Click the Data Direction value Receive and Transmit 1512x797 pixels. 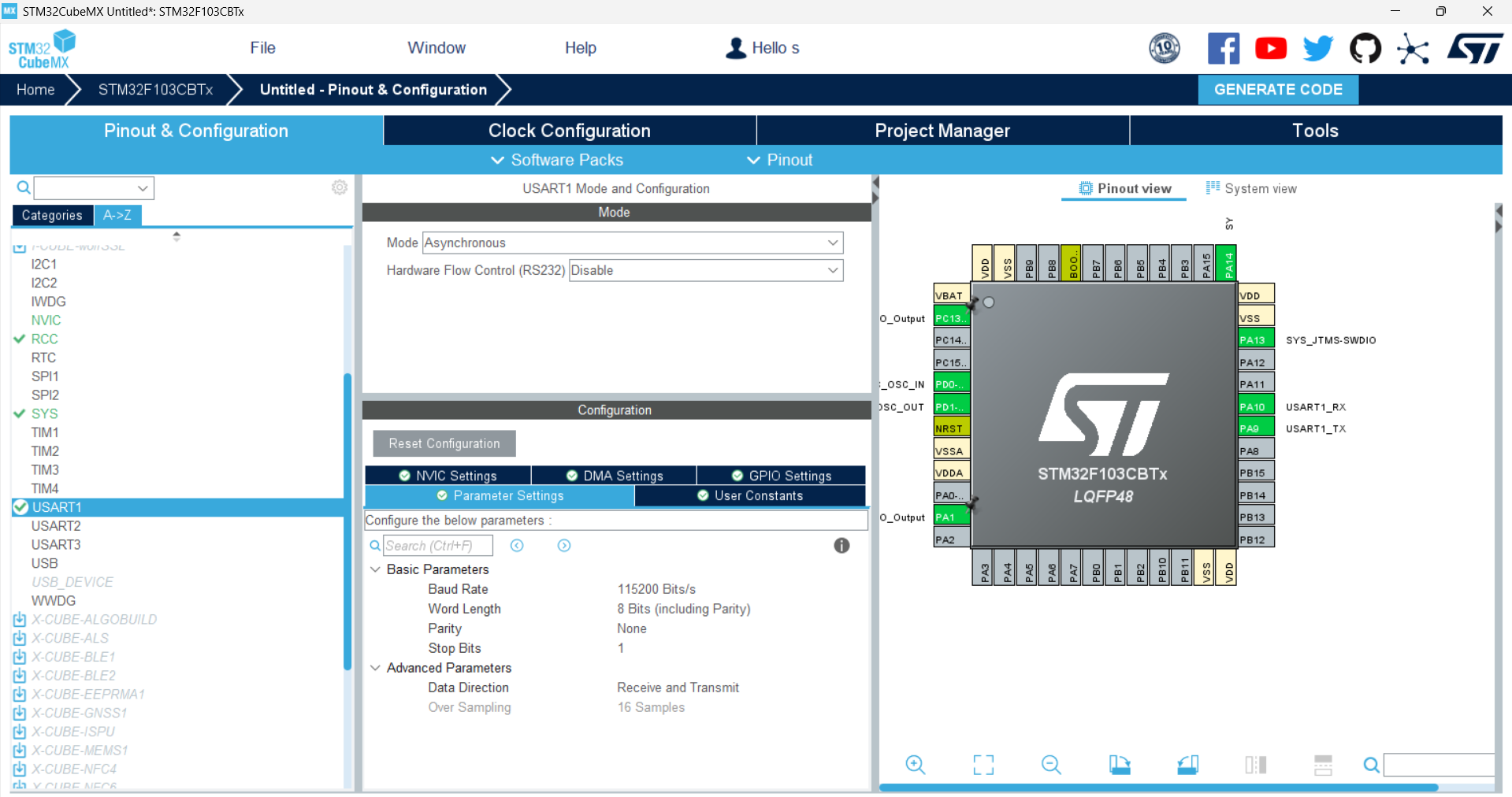pos(678,688)
